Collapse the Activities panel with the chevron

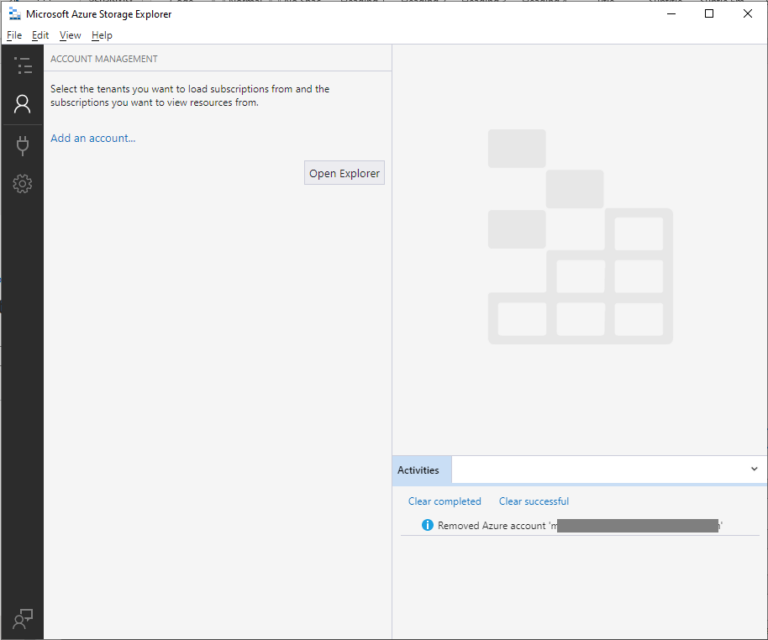tap(754, 469)
